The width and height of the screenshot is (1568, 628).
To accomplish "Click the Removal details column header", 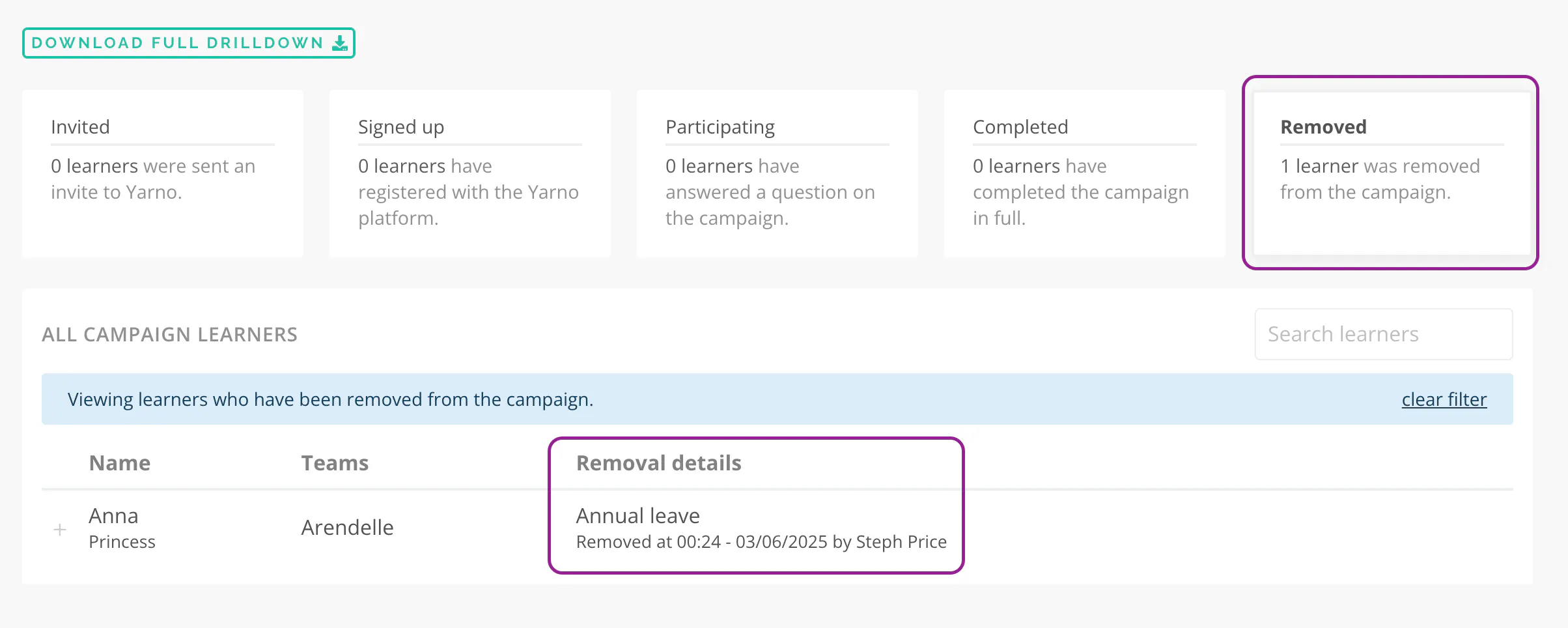I will [x=659, y=463].
